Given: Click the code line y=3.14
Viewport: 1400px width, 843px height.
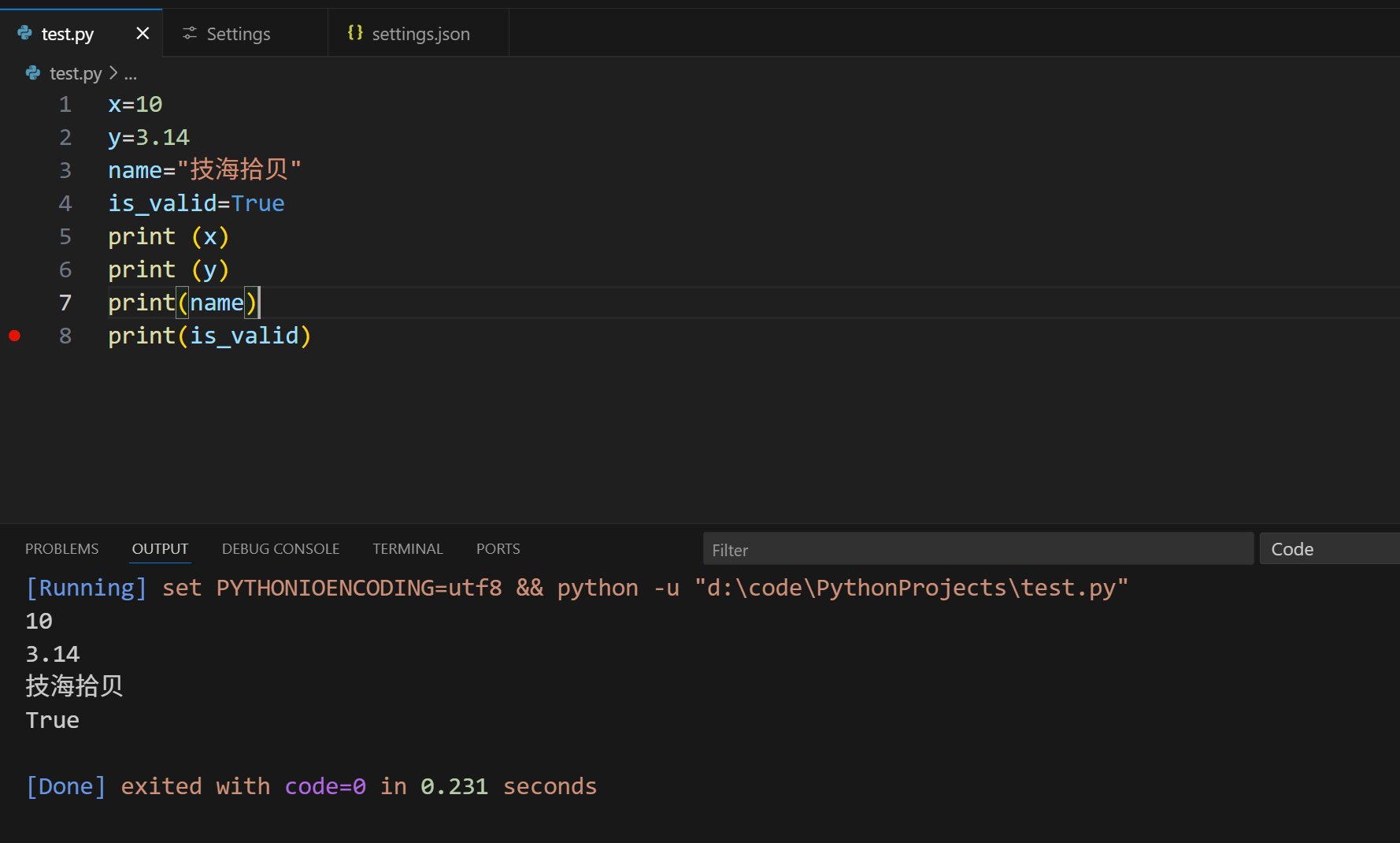Looking at the screenshot, I should point(149,137).
